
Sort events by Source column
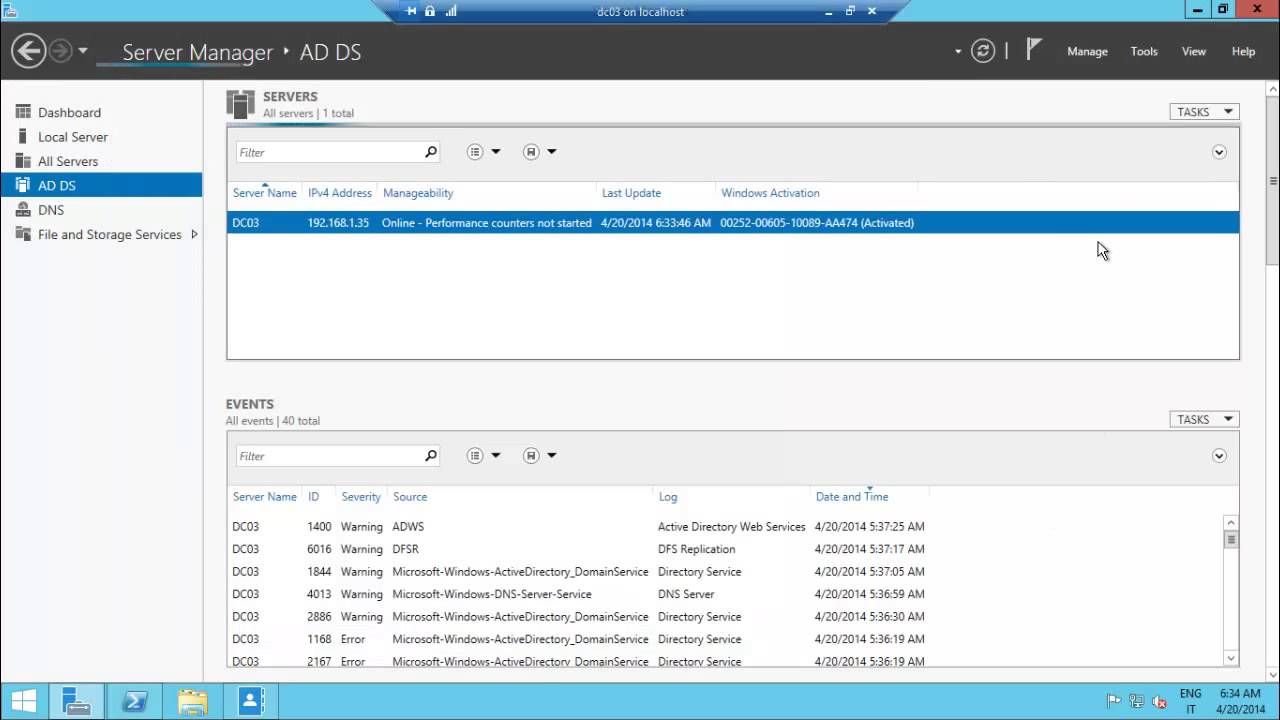(x=410, y=497)
